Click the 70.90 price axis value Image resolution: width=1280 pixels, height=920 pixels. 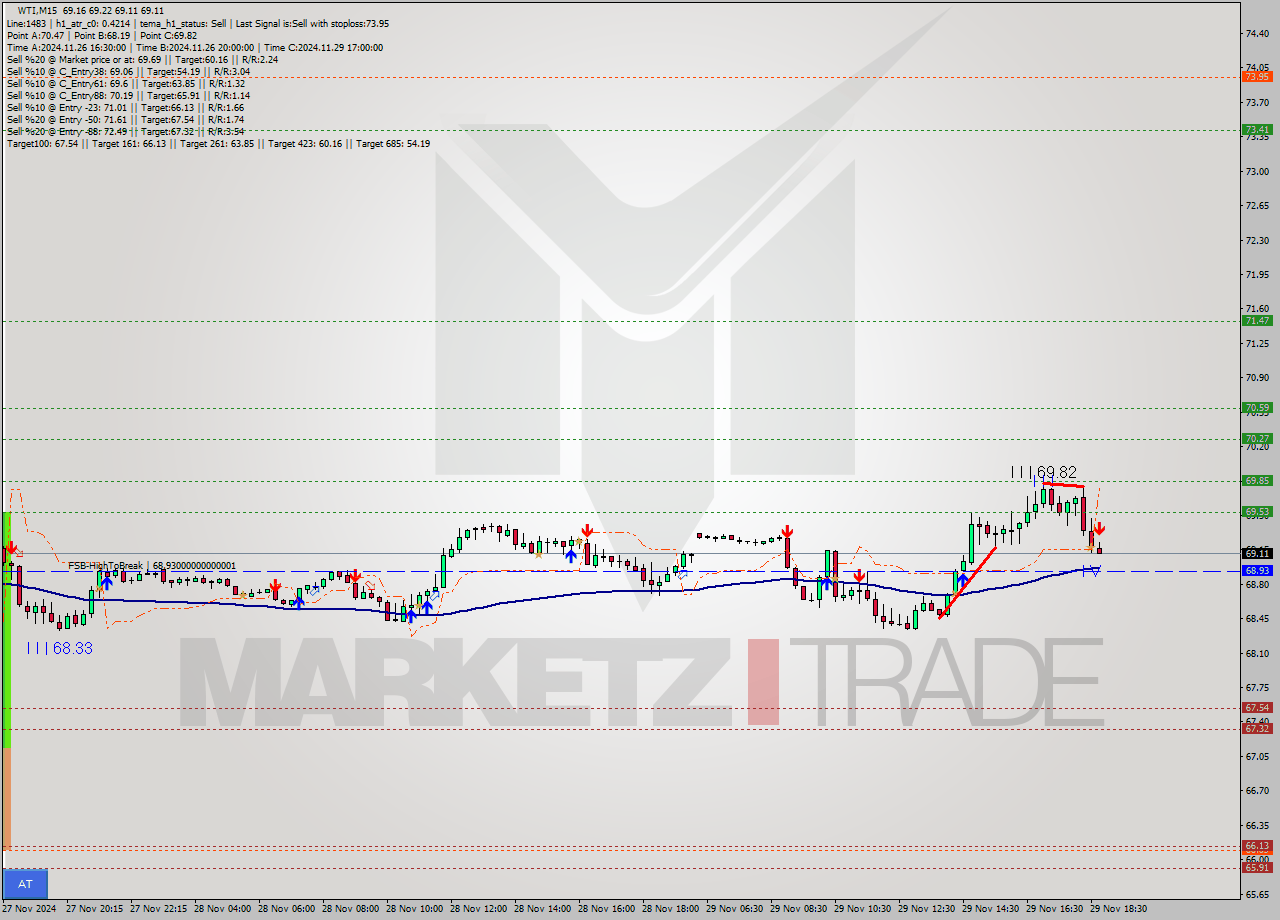tap(1258, 377)
